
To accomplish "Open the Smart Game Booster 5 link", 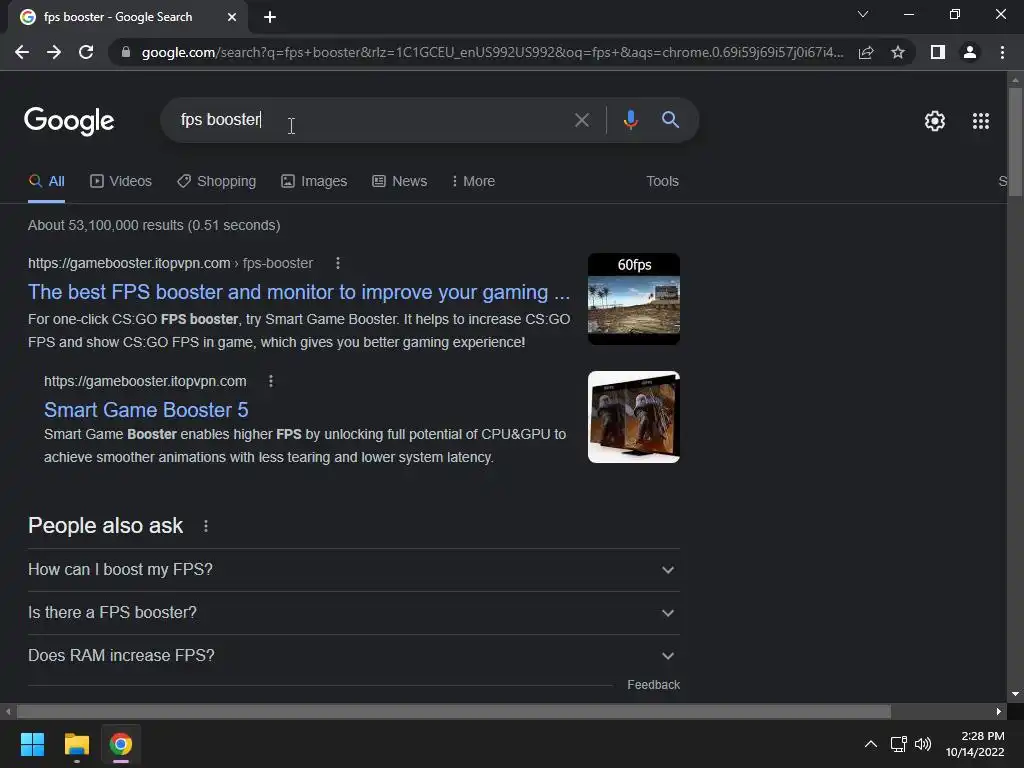I will (146, 410).
